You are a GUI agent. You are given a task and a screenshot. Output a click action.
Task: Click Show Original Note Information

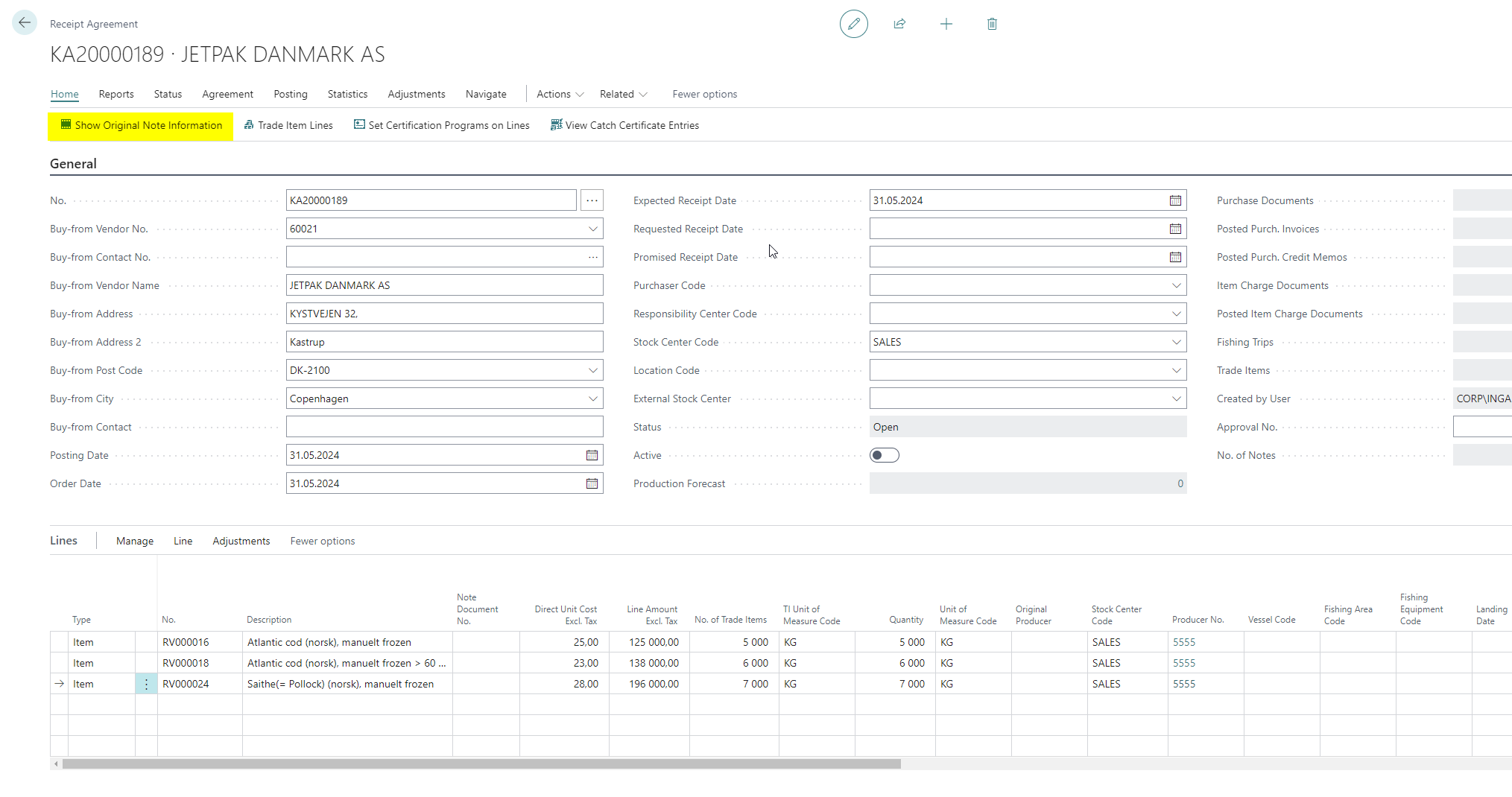click(x=141, y=125)
